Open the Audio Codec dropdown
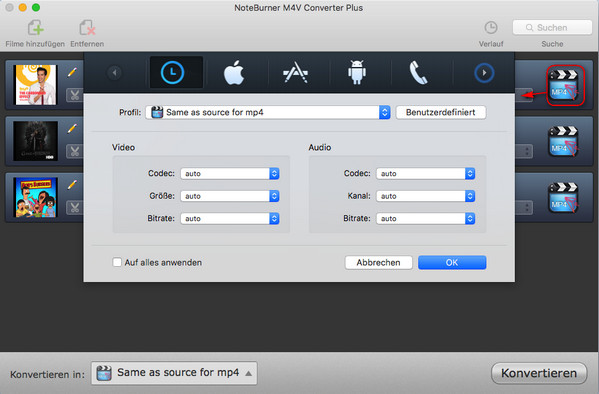This screenshot has height=394, width=599. click(x=426, y=173)
